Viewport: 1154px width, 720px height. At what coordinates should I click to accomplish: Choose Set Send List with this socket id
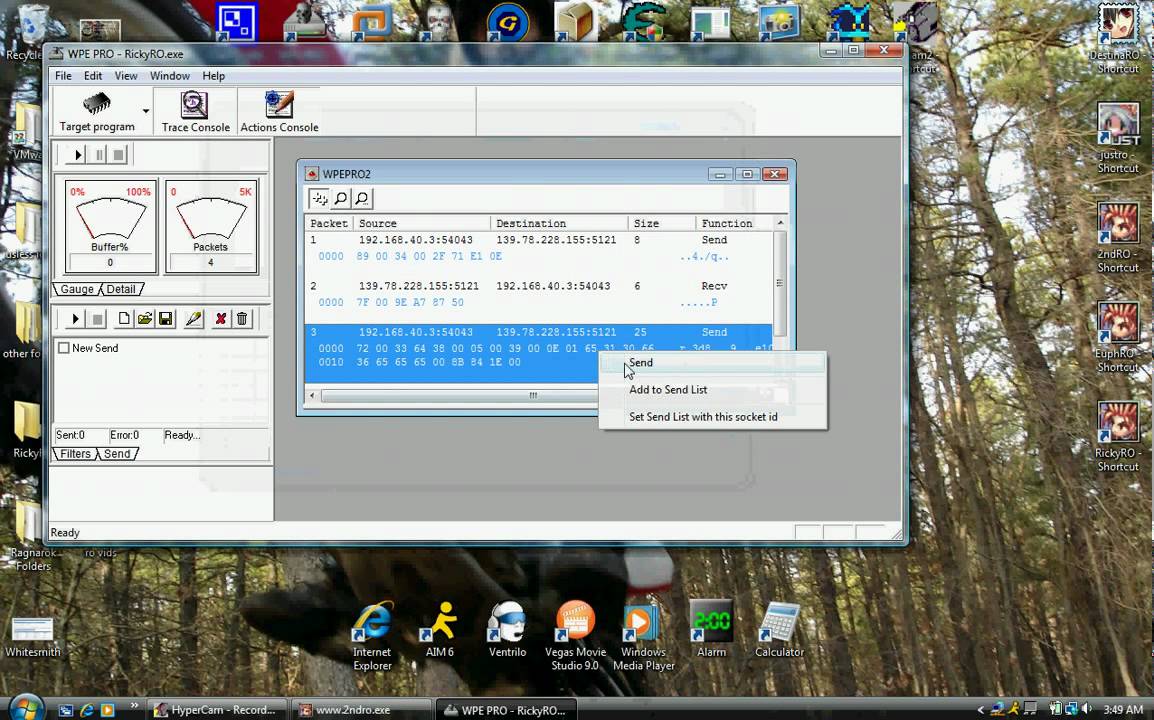pyautogui.click(x=712, y=417)
